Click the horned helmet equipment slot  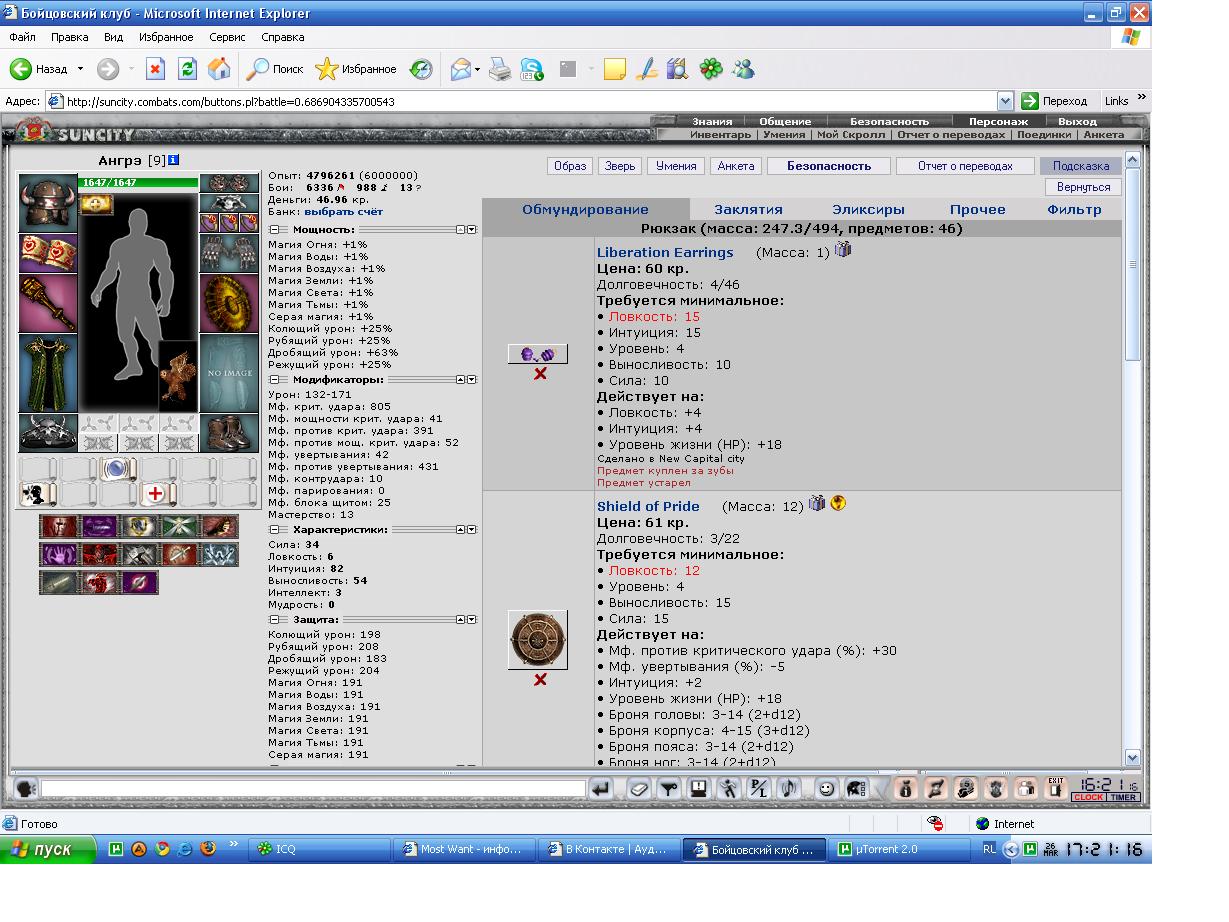click(x=48, y=203)
